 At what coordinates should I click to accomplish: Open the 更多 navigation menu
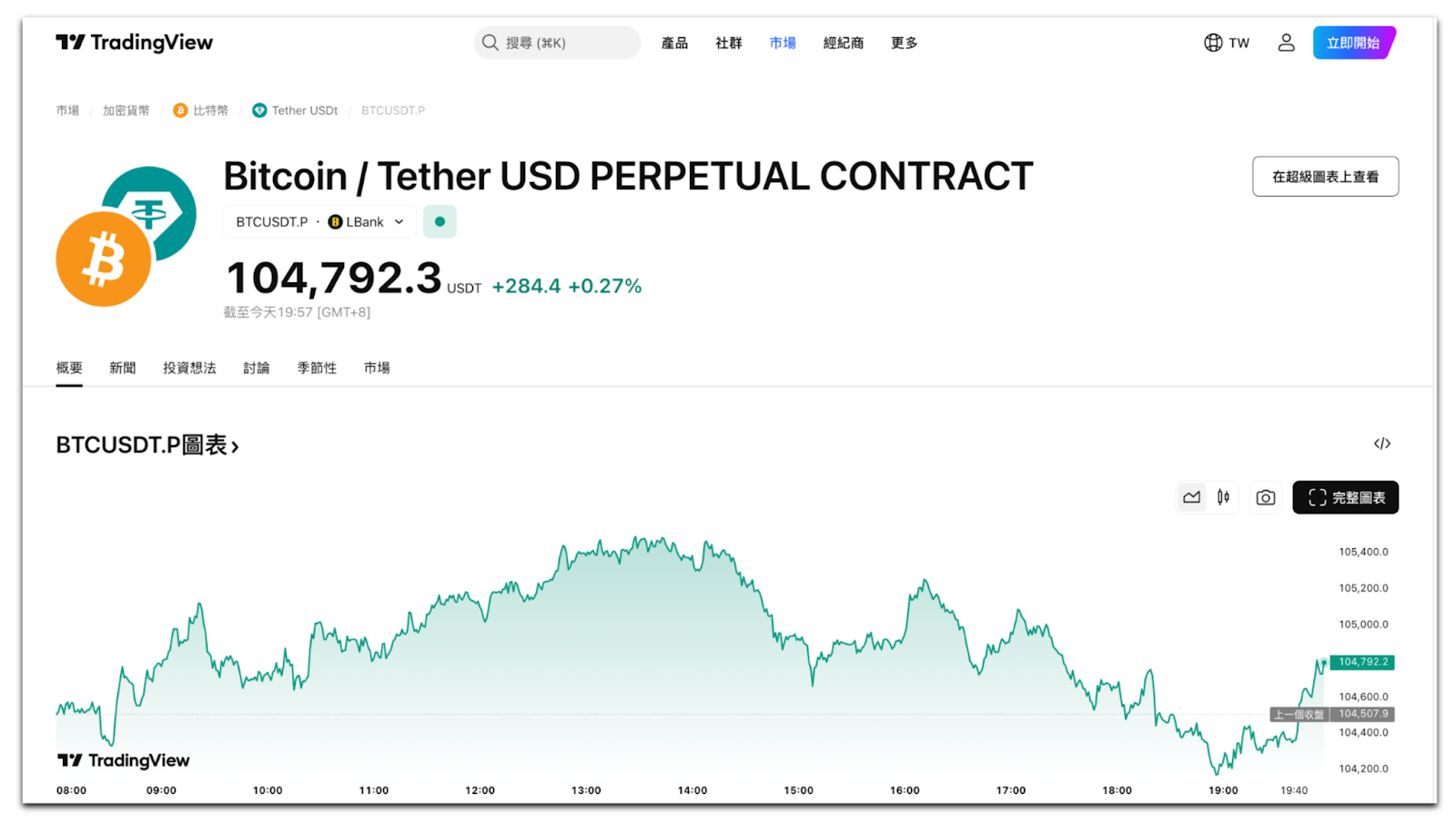click(904, 43)
